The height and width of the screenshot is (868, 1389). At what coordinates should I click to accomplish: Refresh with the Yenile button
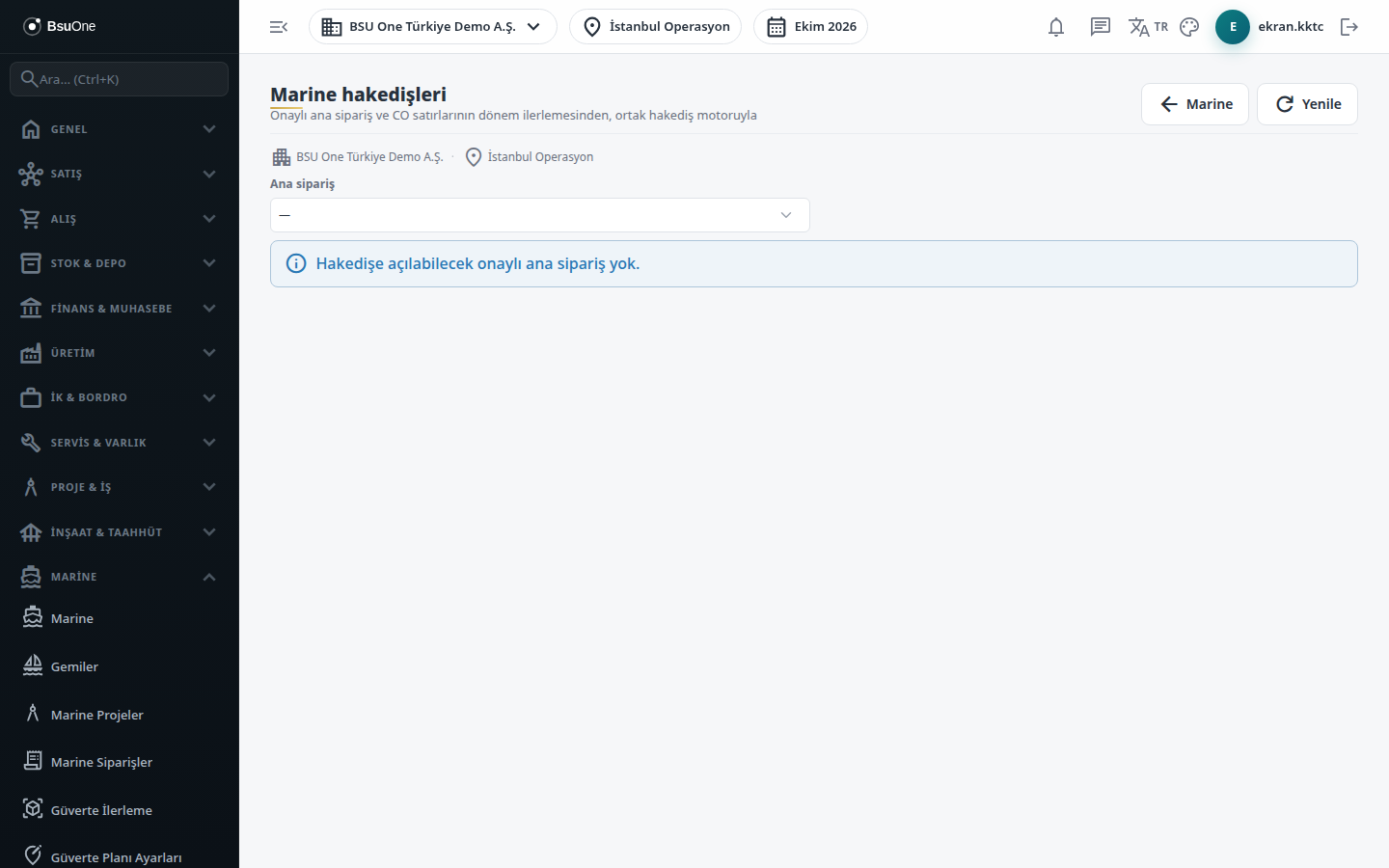[x=1307, y=104]
